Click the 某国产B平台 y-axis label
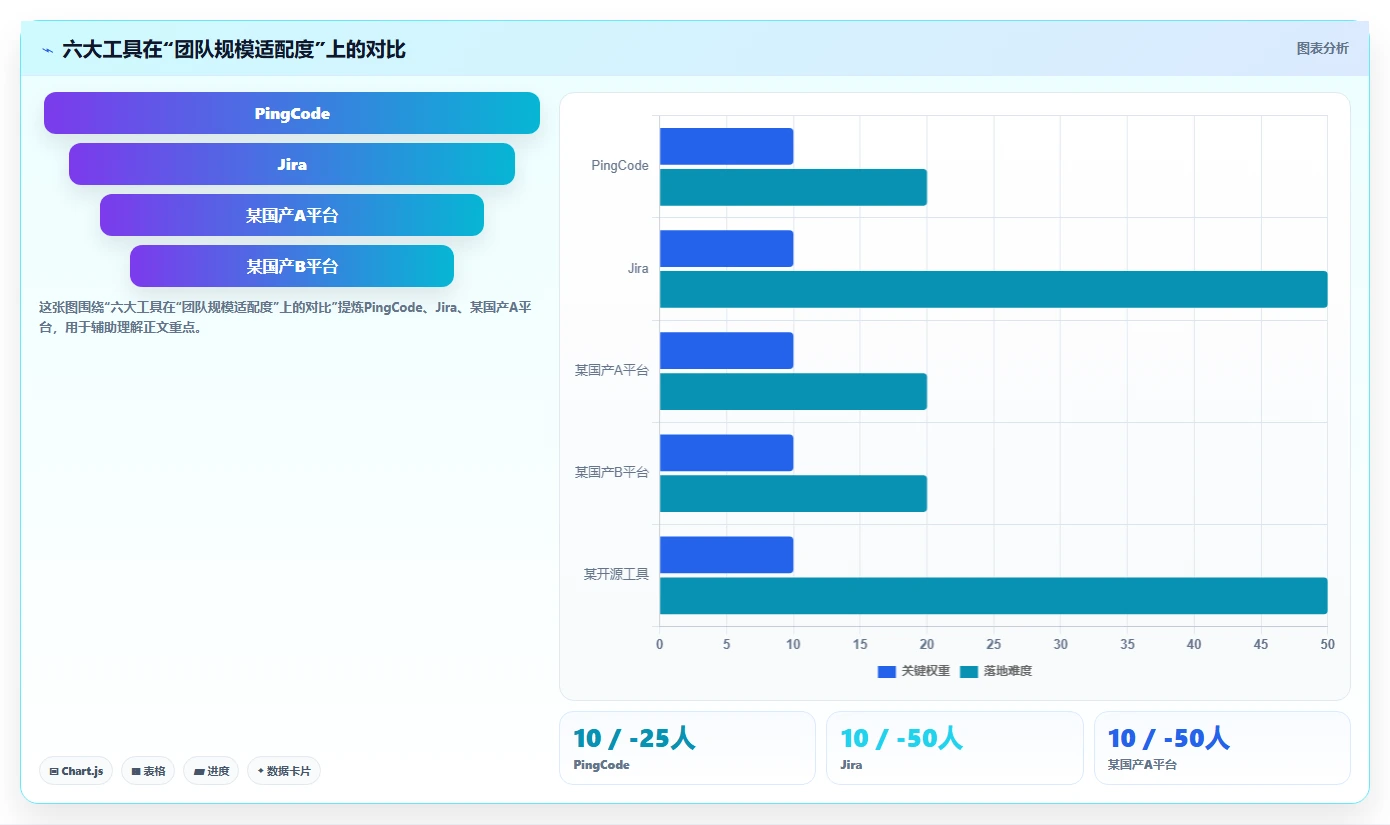This screenshot has height=825, width=1390. 612,472
